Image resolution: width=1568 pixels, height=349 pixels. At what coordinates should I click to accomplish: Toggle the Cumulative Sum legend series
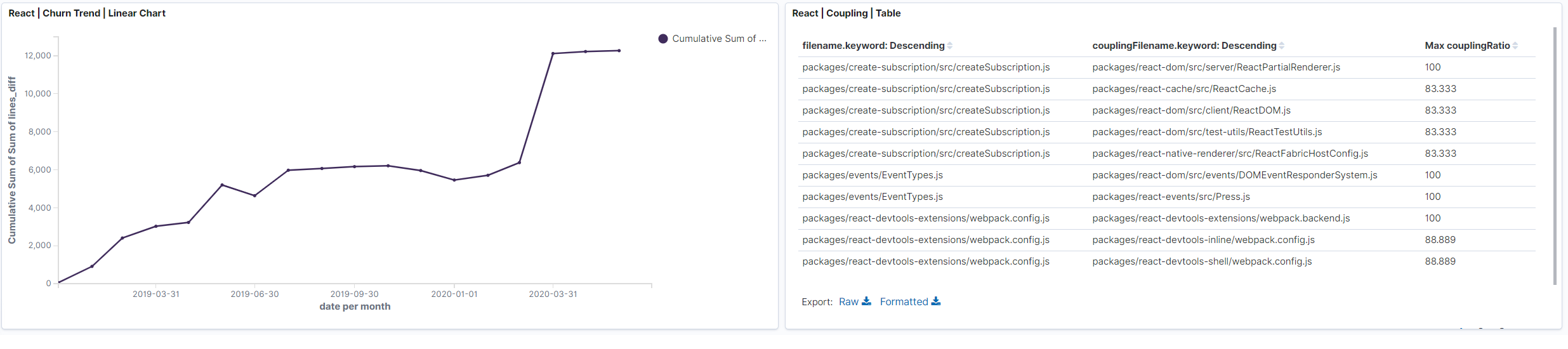point(663,39)
